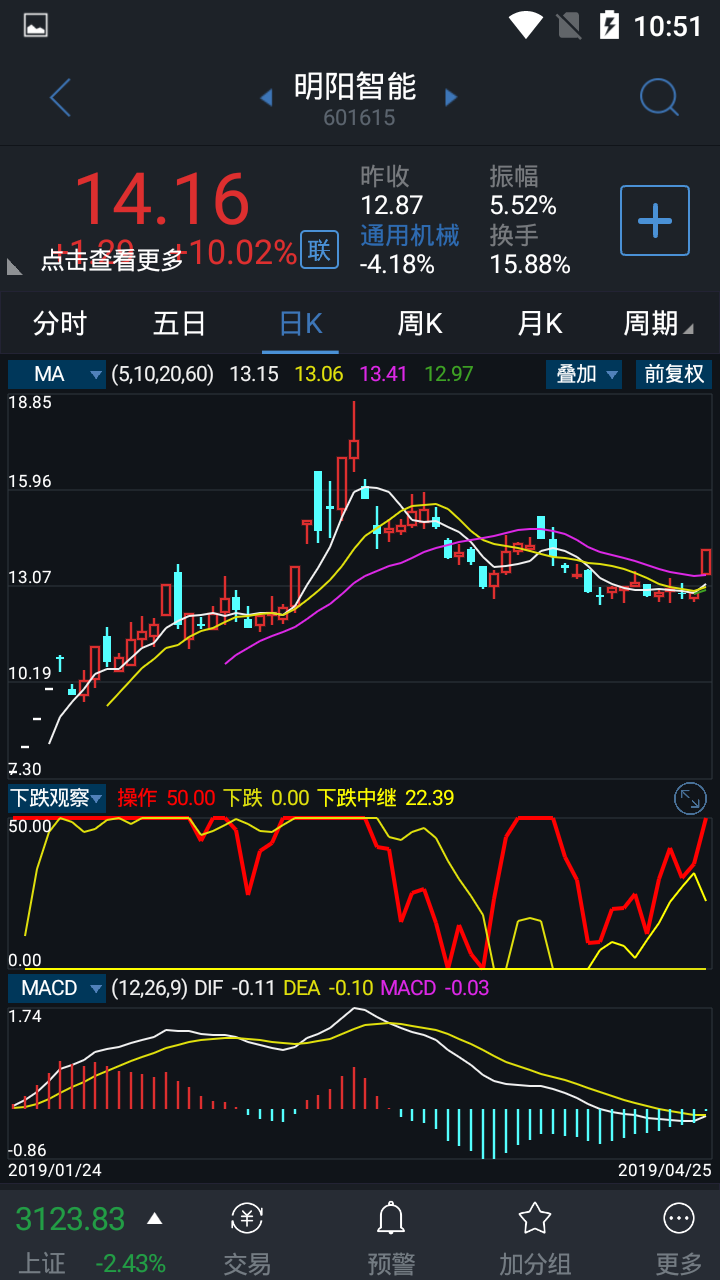Image resolution: width=720 pixels, height=1280 pixels.
Task: Tap the stock name 明阳智能
Action: 356,87
